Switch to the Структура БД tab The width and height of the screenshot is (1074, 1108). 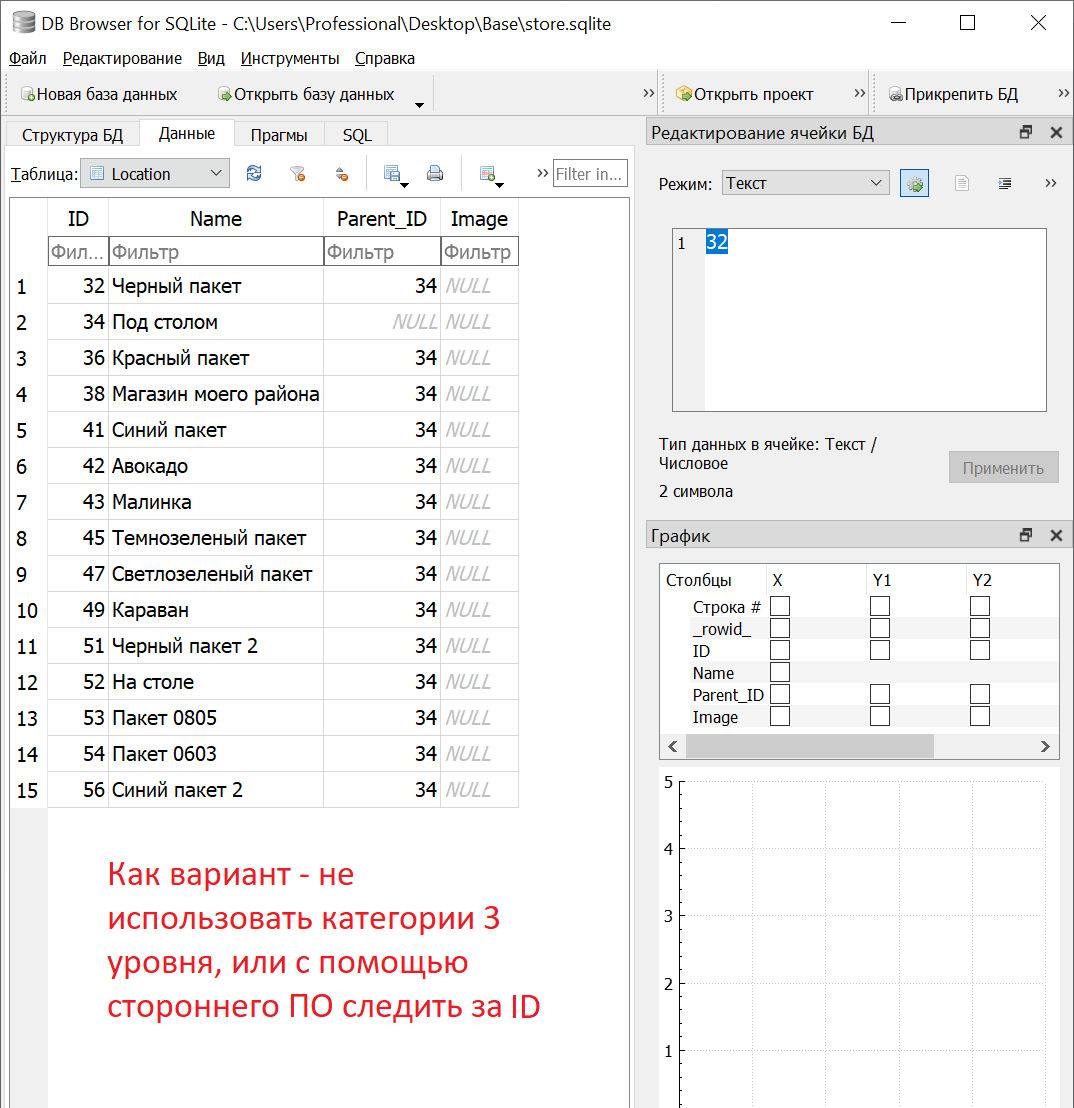tap(72, 135)
